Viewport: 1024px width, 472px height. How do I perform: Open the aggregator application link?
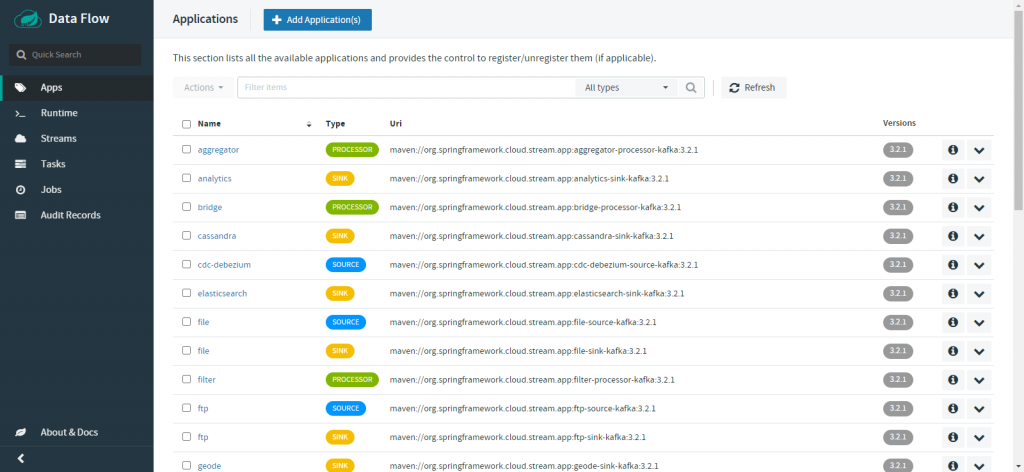point(218,149)
